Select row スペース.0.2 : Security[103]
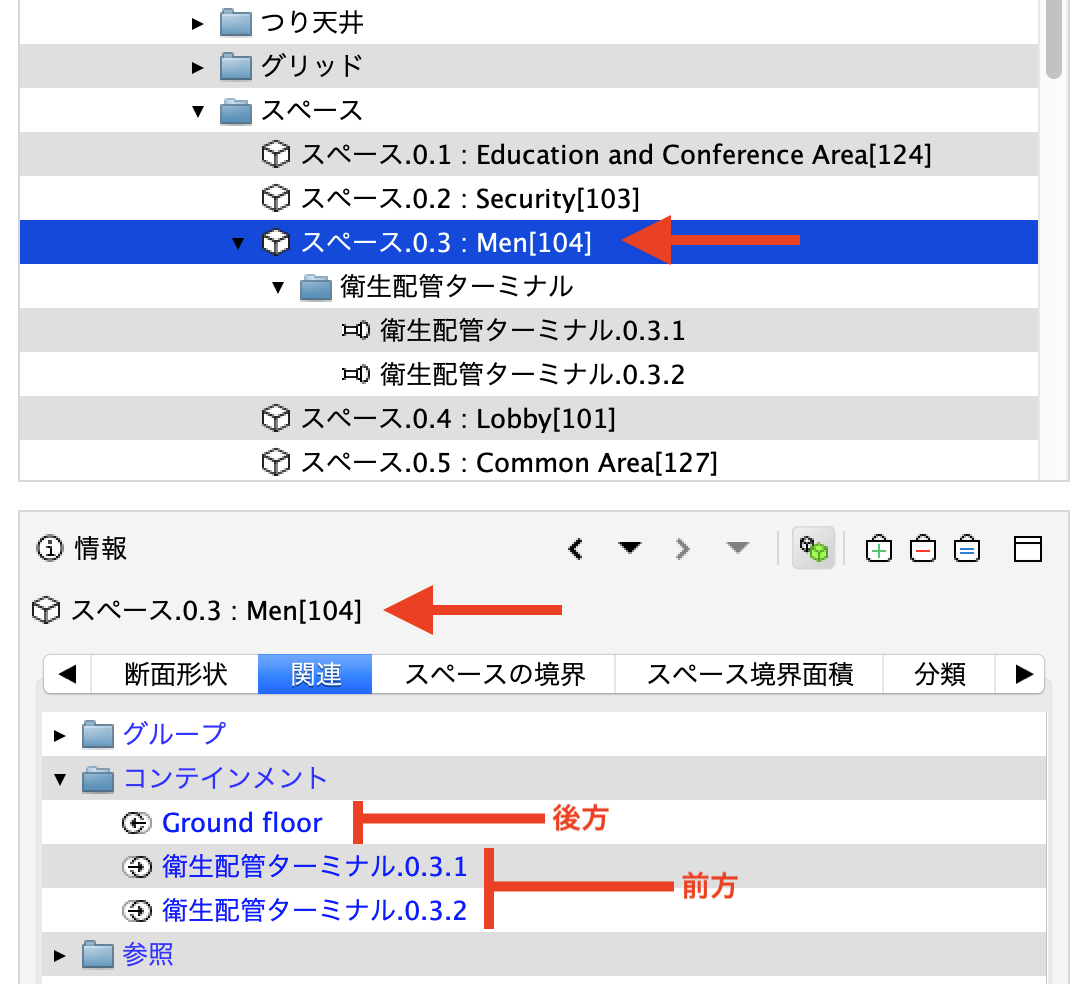Screen dimensions: 1088x984 [x=529, y=198]
